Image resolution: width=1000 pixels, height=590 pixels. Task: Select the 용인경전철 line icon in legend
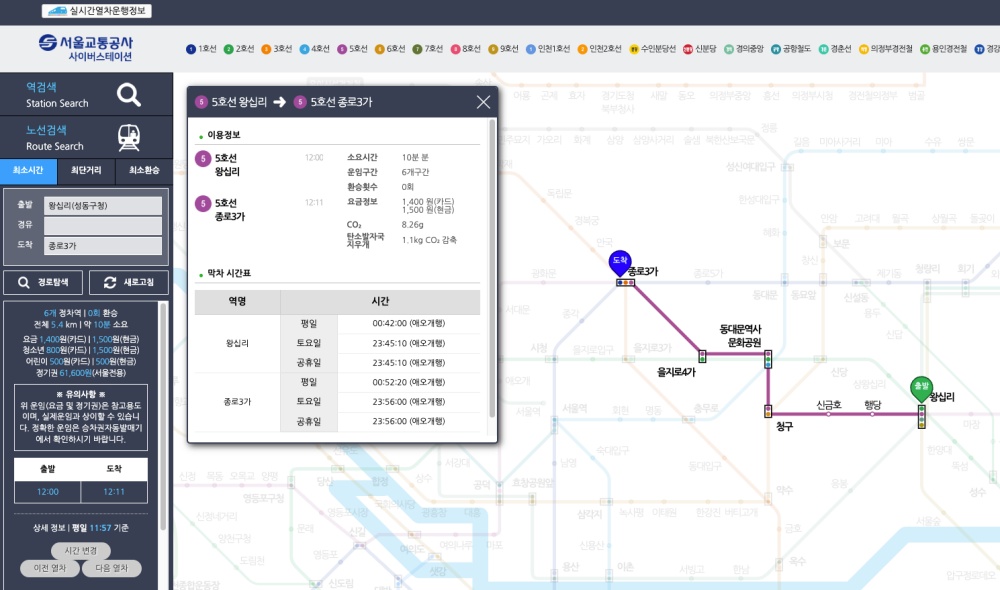point(925,49)
